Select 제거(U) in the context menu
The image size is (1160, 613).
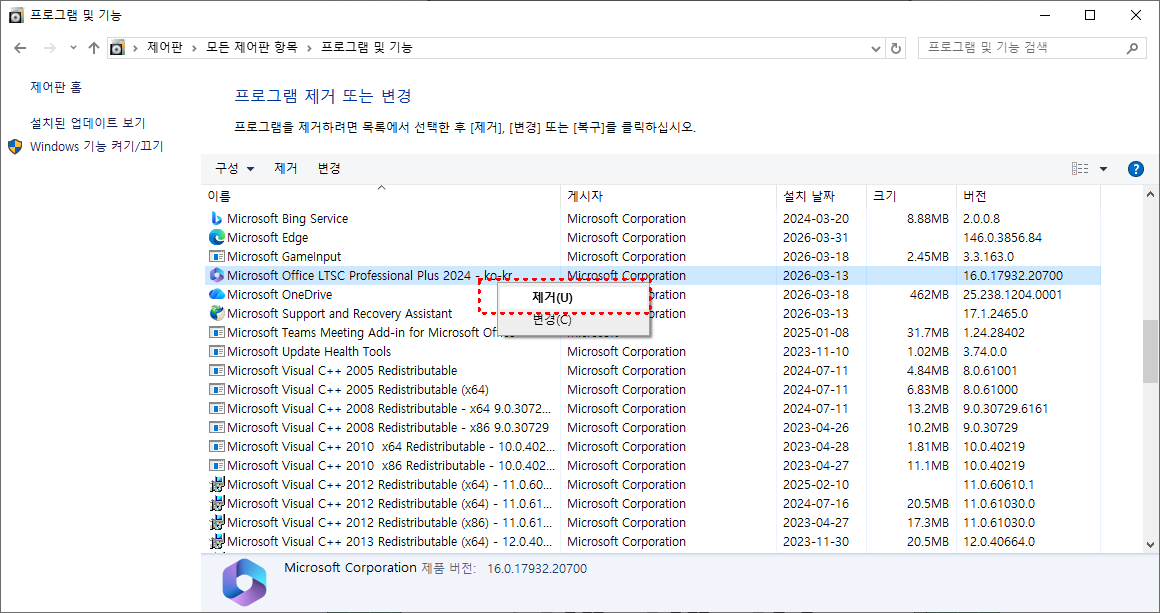[573, 298]
